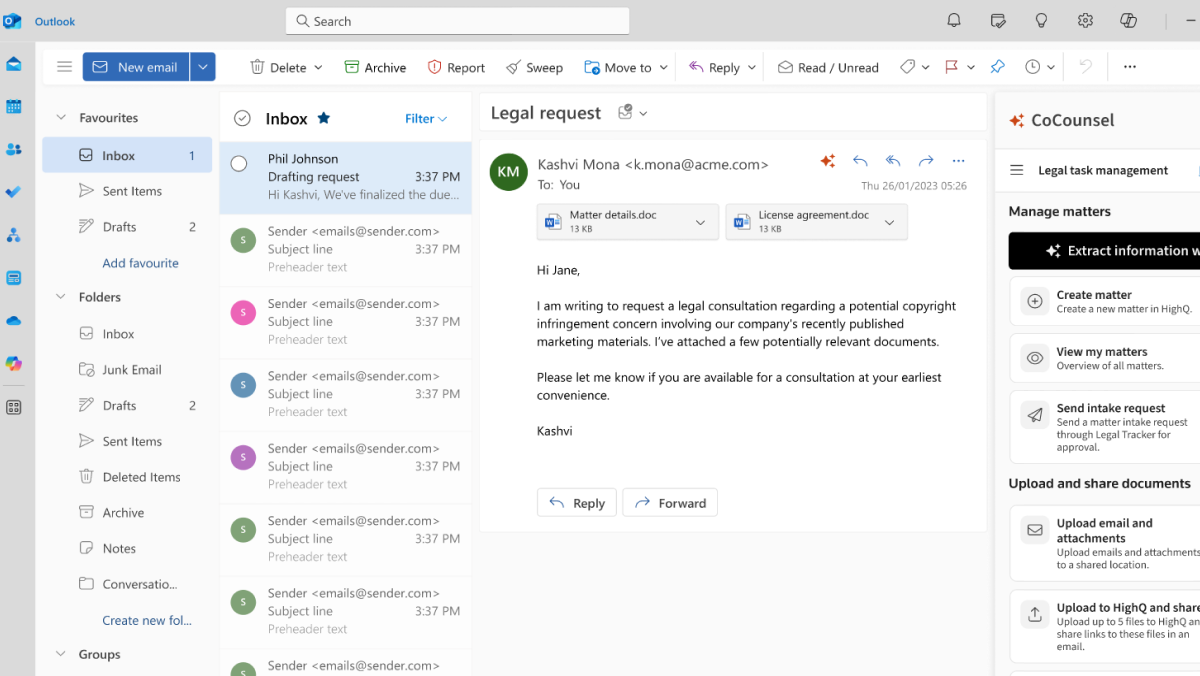1200x676 pixels.
Task: Open Sweep from the toolbar
Action: 534,67
